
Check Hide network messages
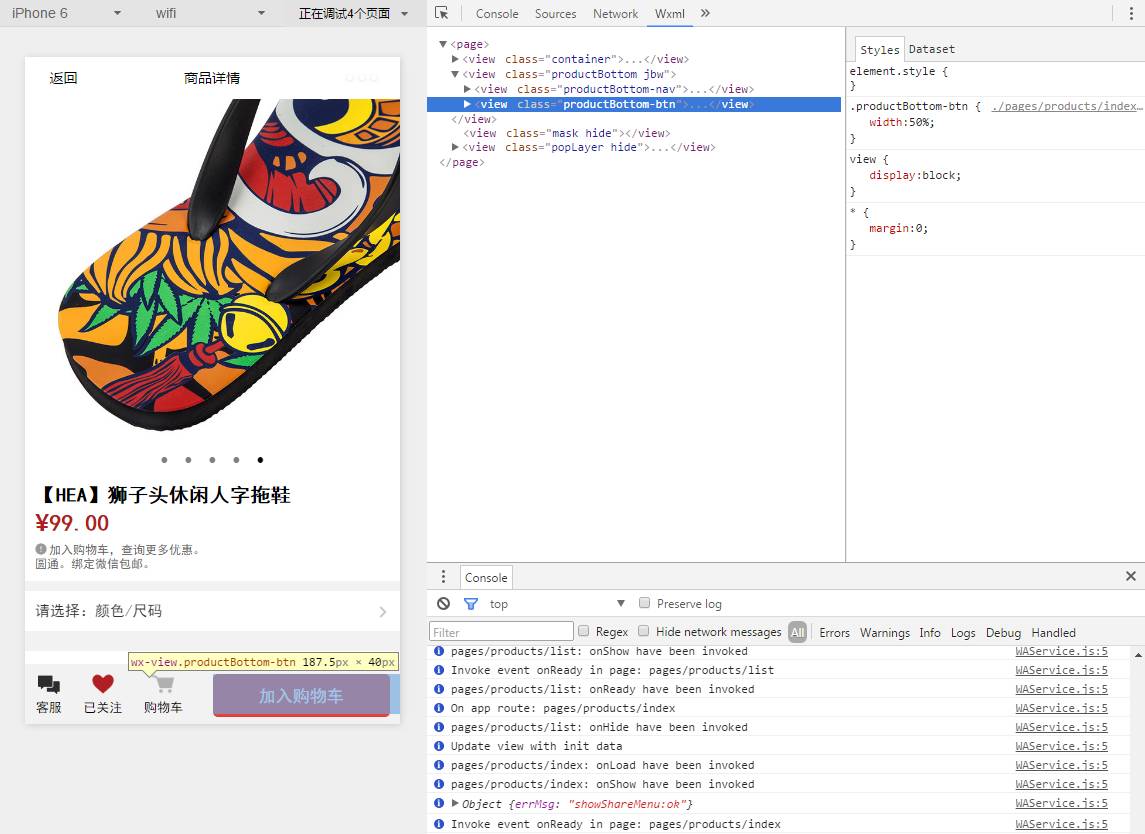(x=643, y=631)
